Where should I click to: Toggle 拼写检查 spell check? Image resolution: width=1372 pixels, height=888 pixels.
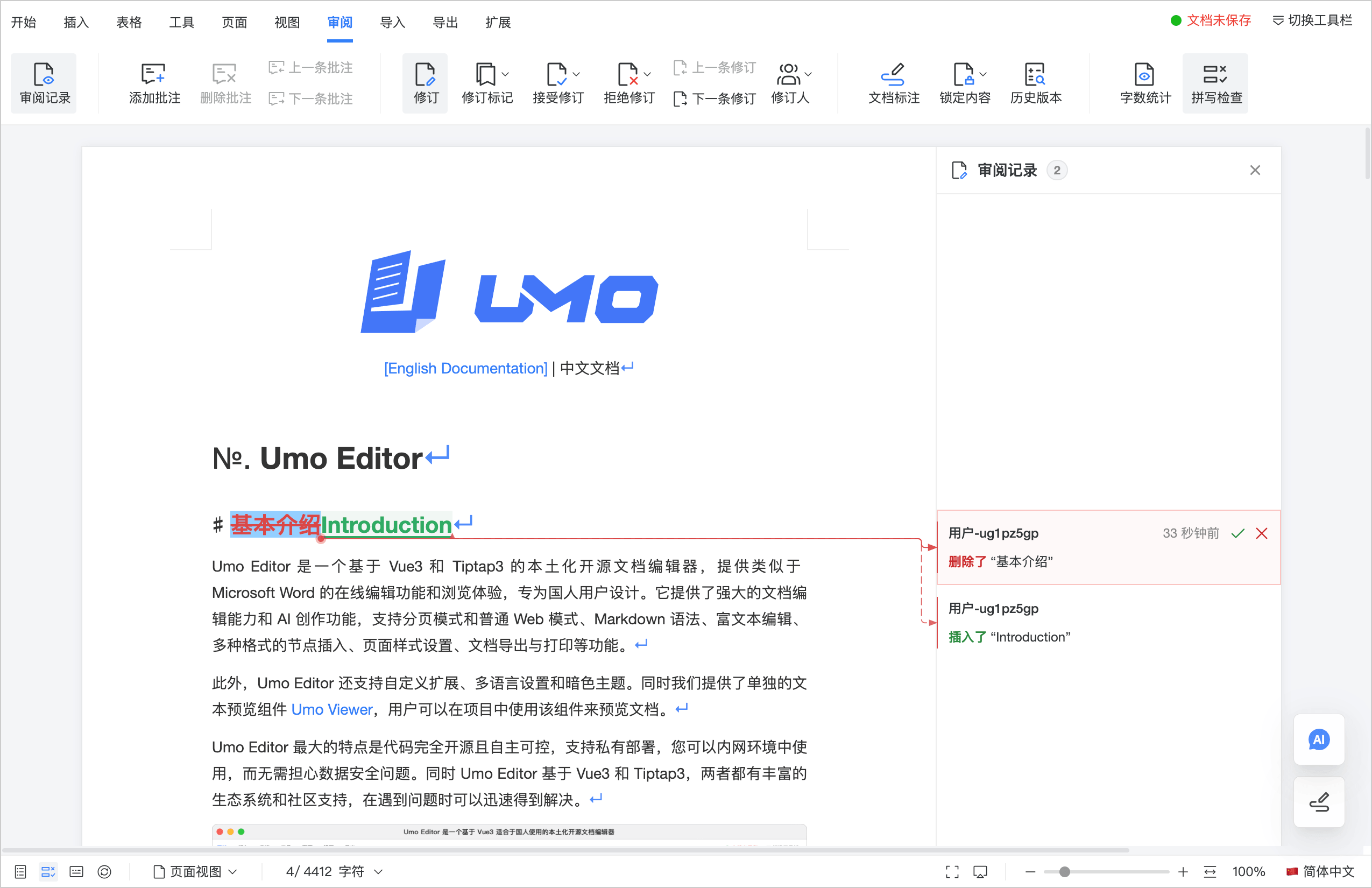click(1216, 83)
